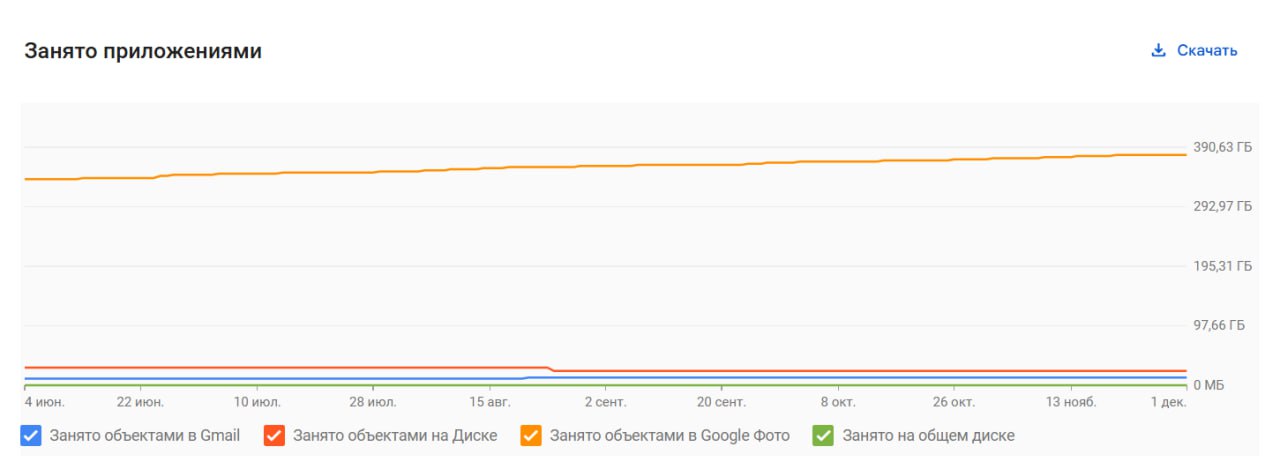This screenshot has width=1280, height=469.
Task: Click the '1 дек.' date on the axis
Action: (1168, 402)
